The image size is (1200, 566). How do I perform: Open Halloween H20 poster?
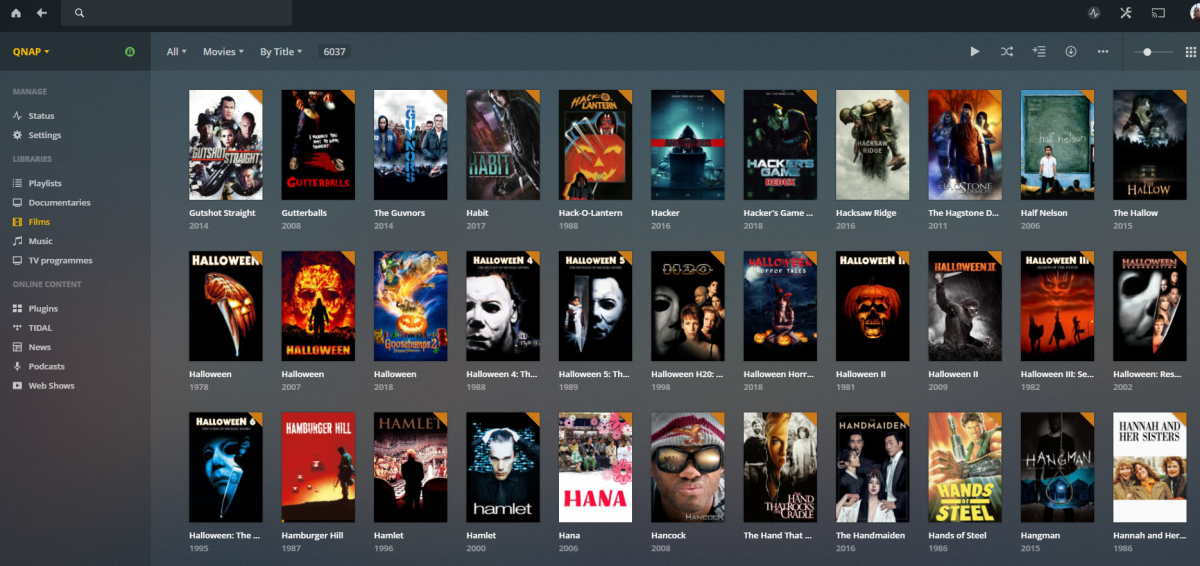(688, 306)
